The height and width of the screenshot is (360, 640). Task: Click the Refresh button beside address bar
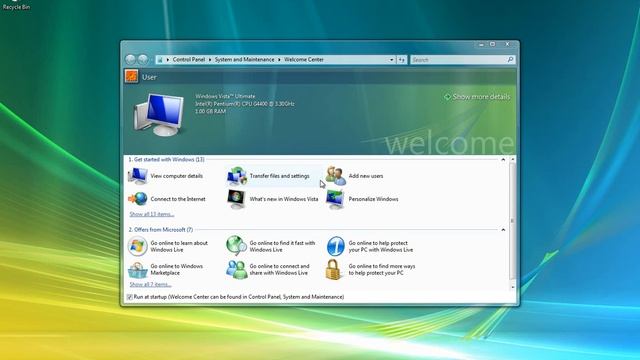[x=402, y=60]
